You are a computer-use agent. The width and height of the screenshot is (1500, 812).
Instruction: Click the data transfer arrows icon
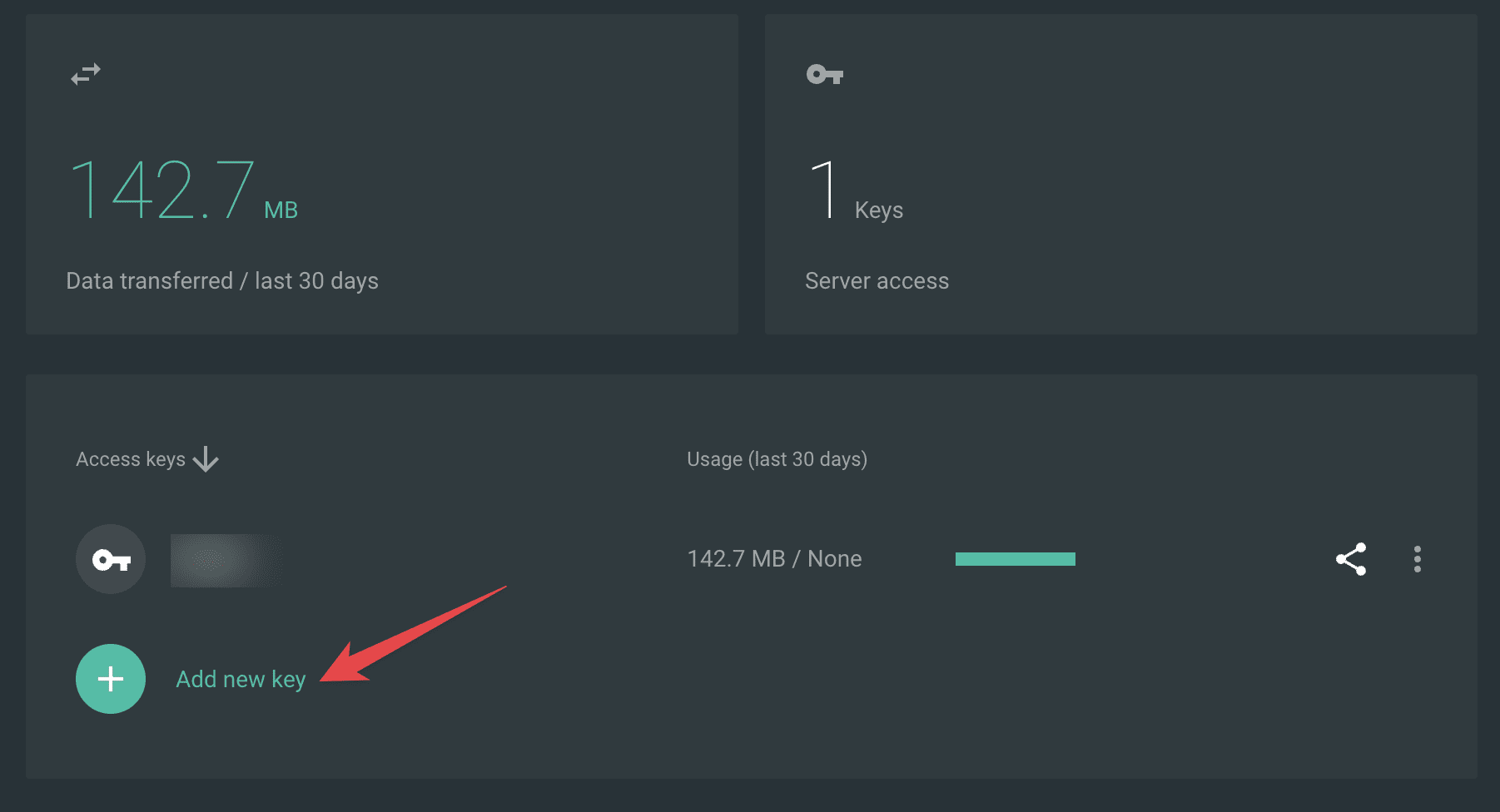point(86,74)
